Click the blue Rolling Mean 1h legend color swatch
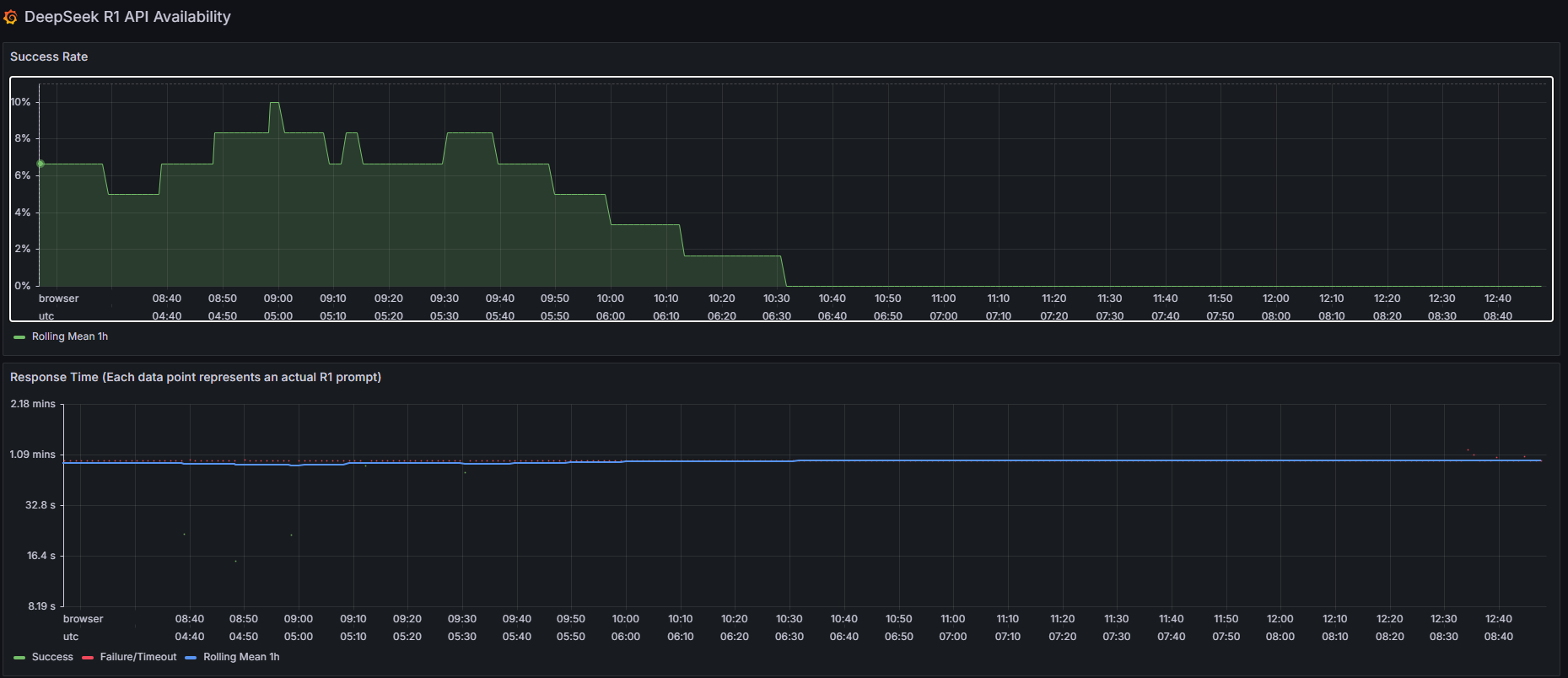 (x=191, y=658)
